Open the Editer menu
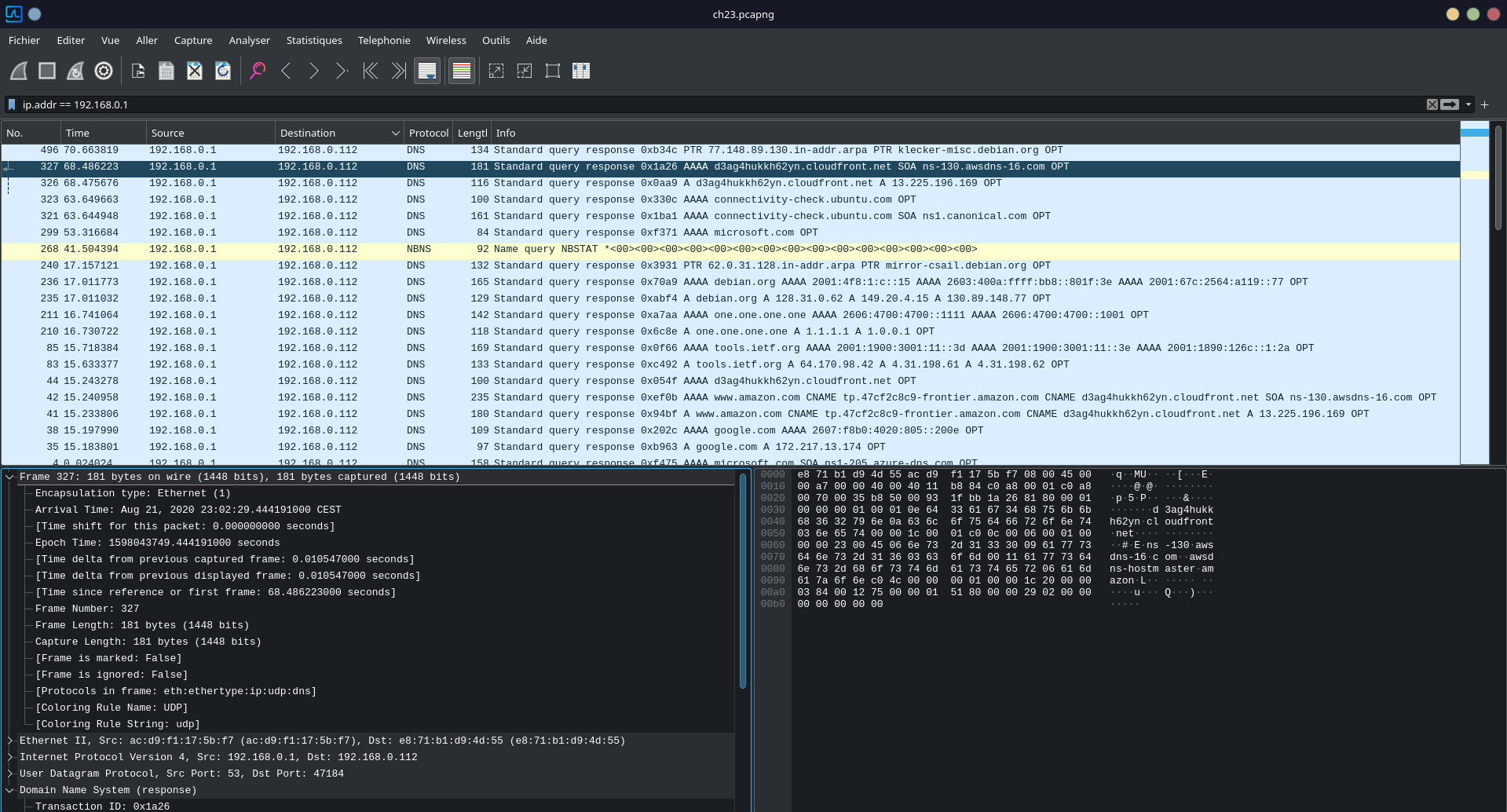Viewport: 1507px width, 812px height. [x=71, y=40]
